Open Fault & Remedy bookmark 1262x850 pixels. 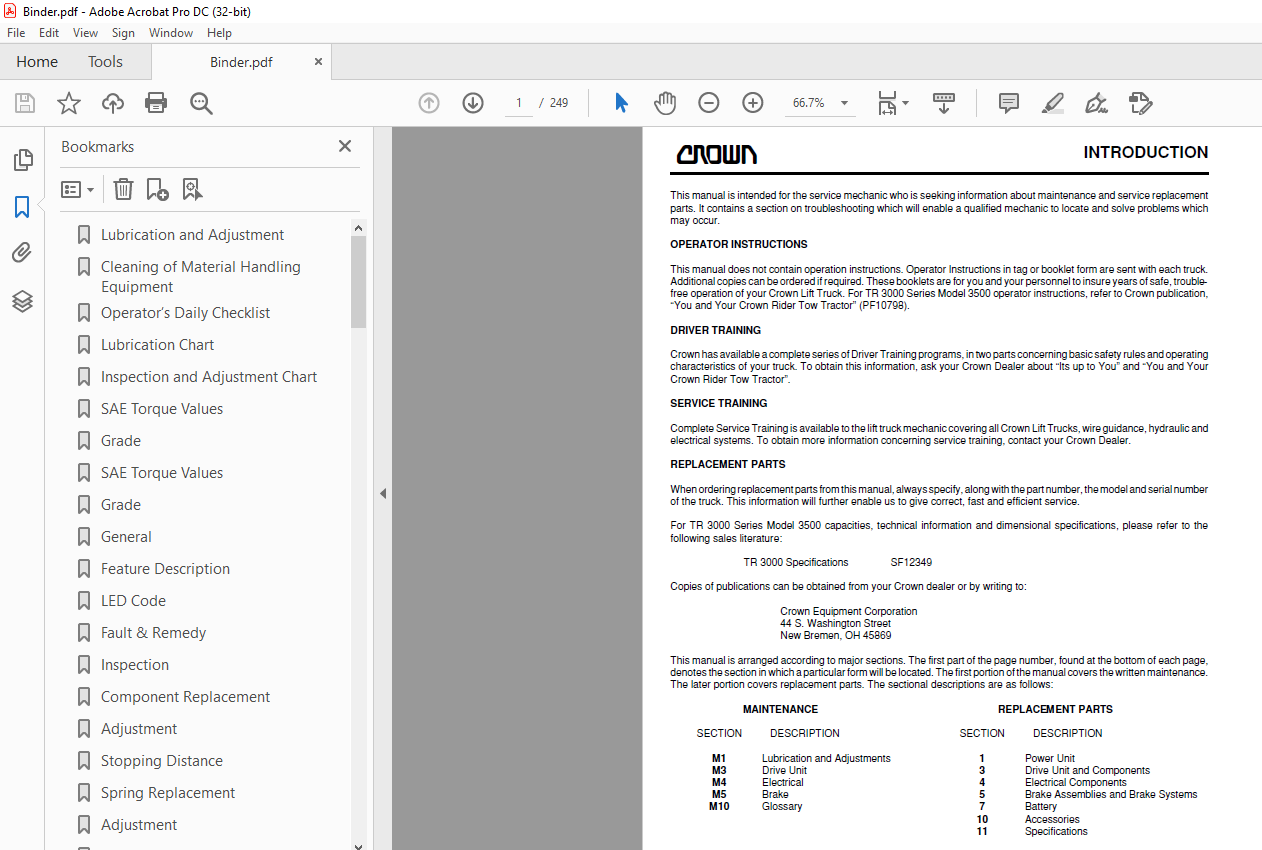click(153, 633)
